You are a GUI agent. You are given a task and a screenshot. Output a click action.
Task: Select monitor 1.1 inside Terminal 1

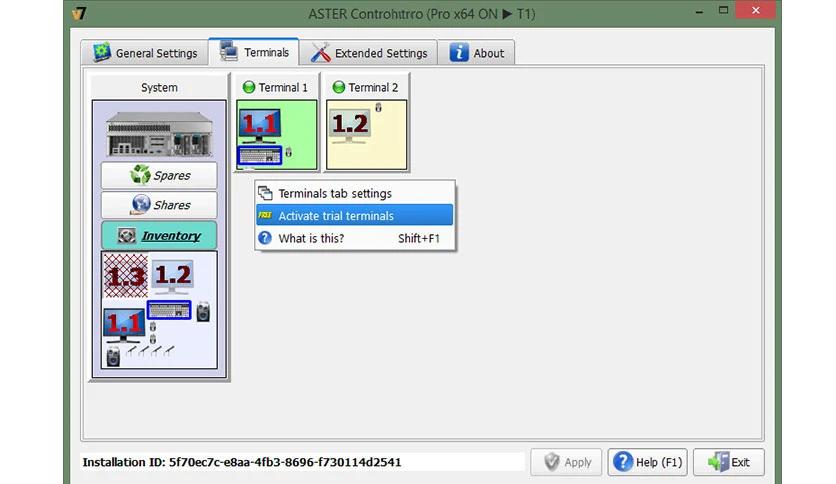[260, 126]
